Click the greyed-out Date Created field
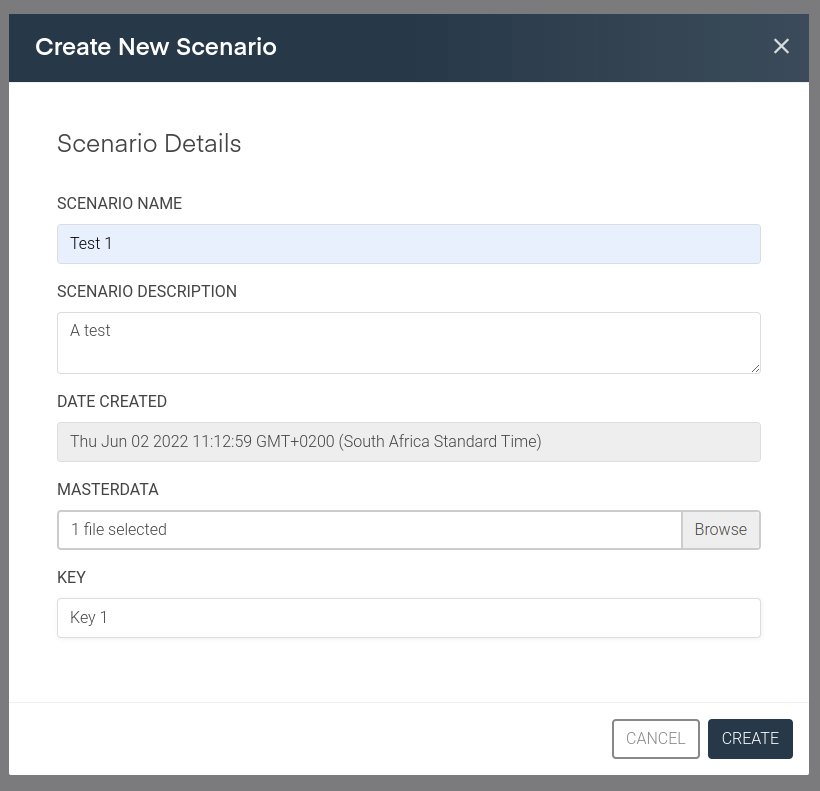This screenshot has height=791, width=820. [x=408, y=442]
